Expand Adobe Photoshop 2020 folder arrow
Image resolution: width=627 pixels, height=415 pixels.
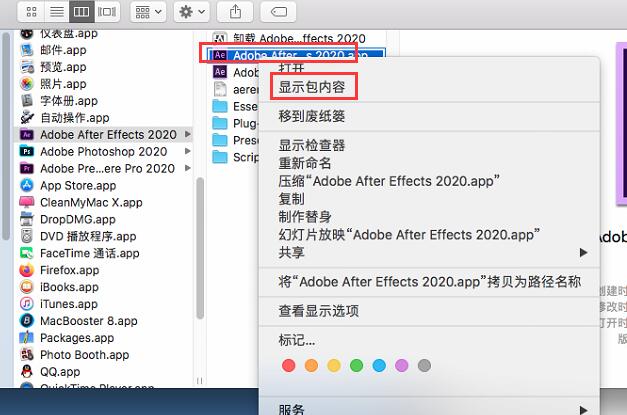tap(188, 151)
